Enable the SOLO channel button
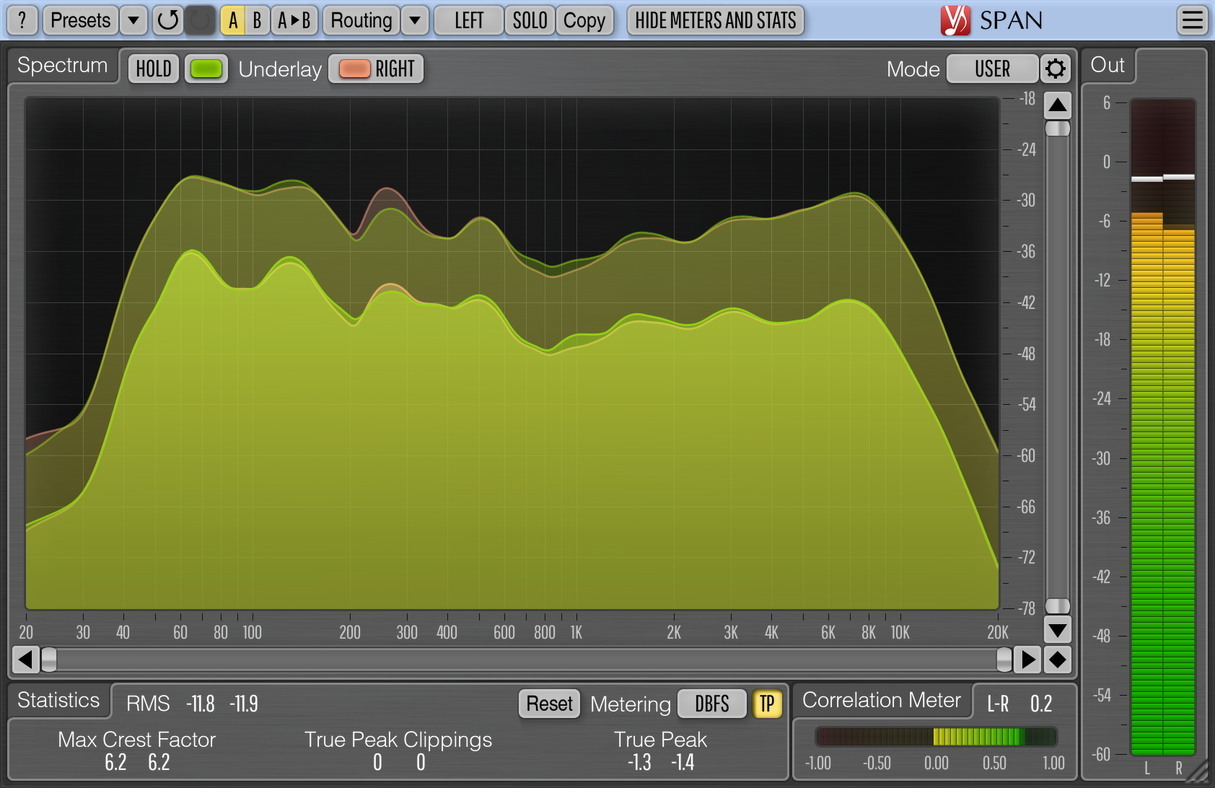 (530, 20)
